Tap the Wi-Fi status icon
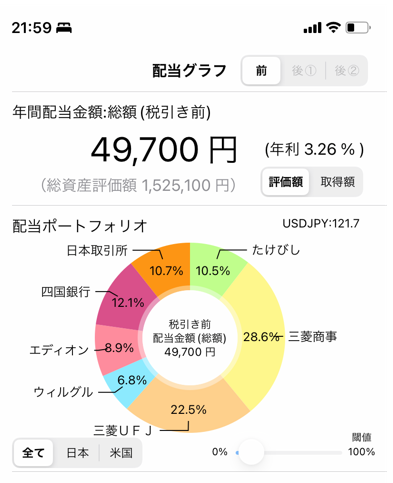 pos(333,27)
